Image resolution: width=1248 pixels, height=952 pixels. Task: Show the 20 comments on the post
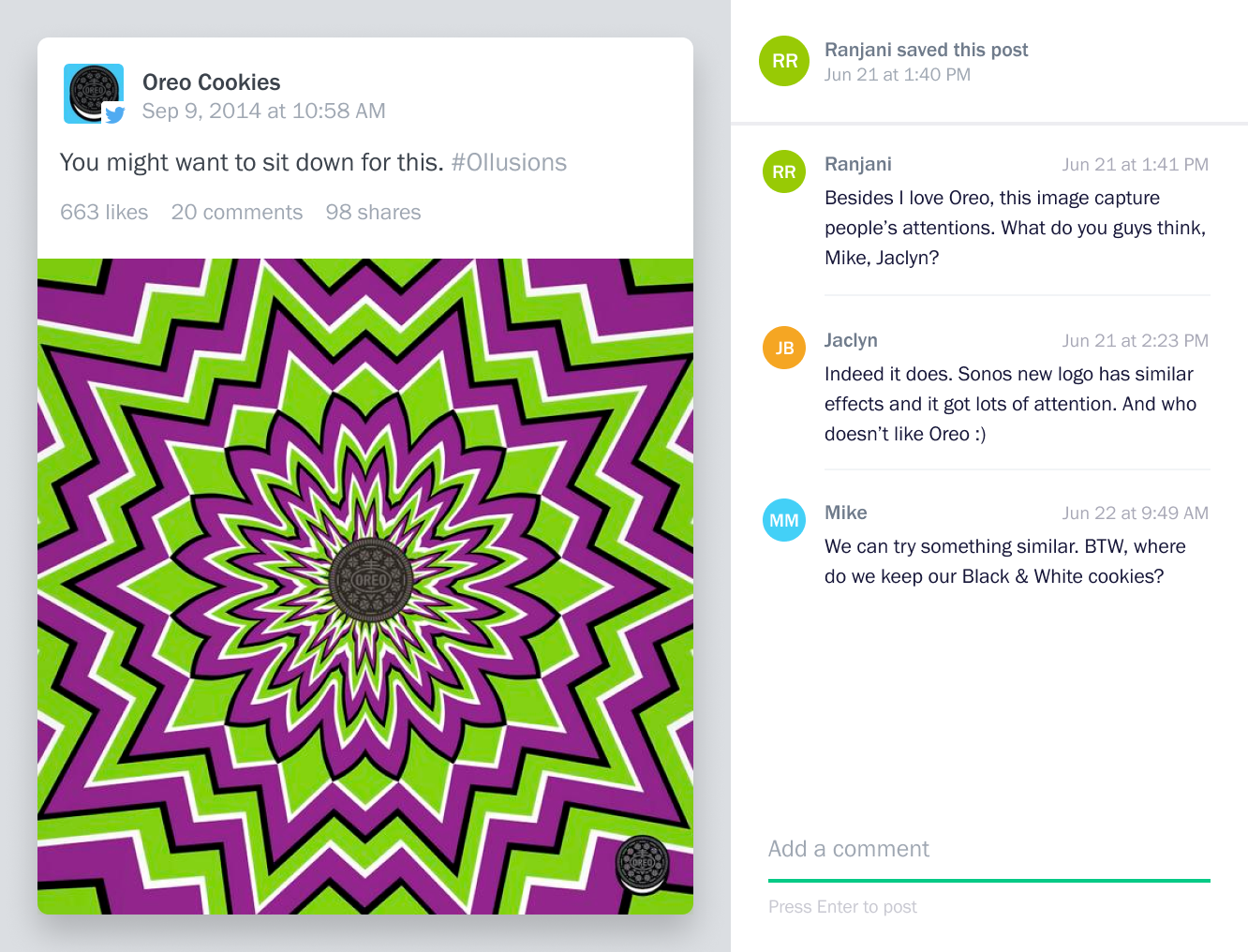coord(237,212)
